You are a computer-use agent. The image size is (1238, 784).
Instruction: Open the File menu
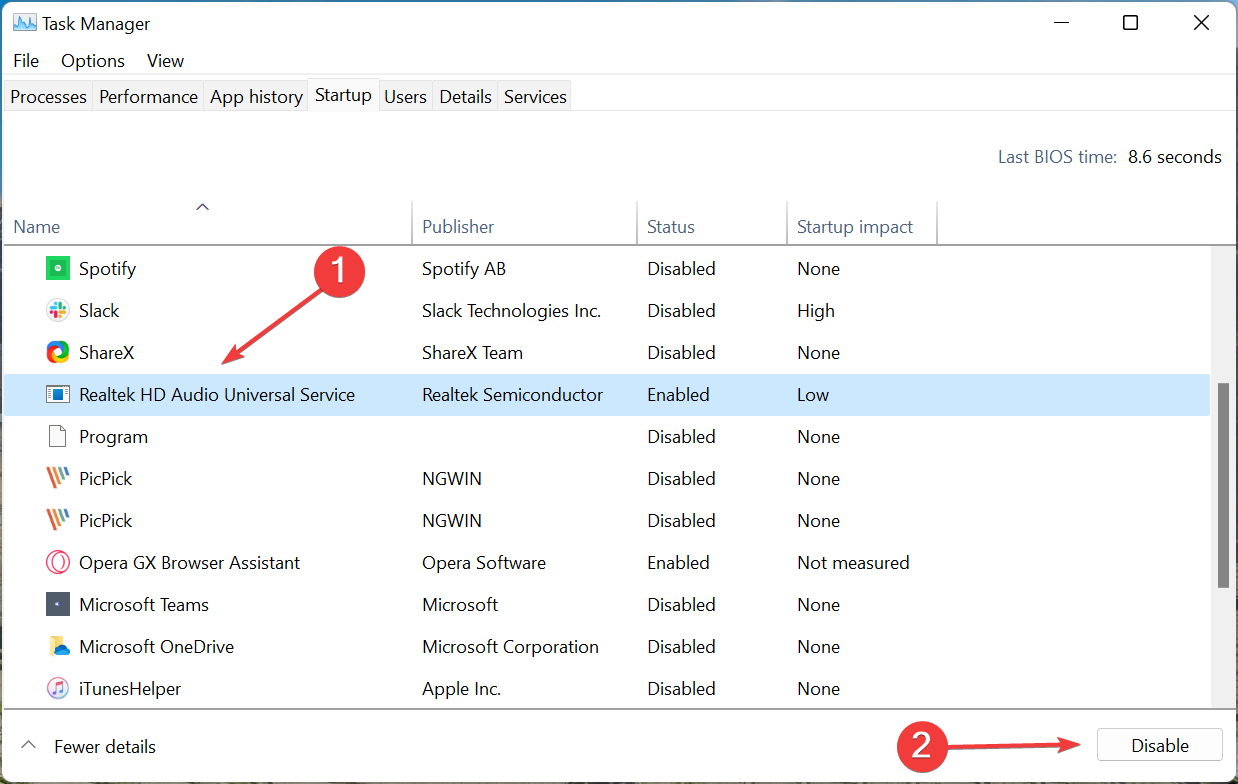[x=26, y=61]
